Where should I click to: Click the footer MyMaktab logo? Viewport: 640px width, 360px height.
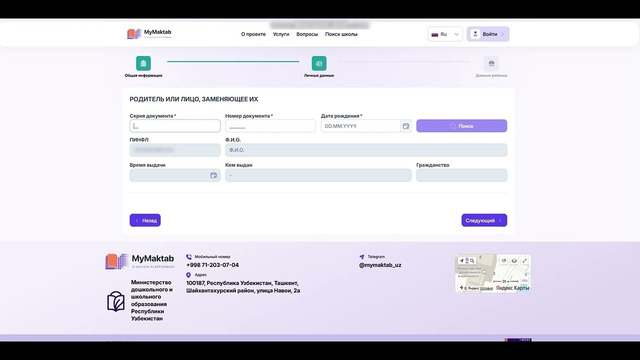[140, 261]
